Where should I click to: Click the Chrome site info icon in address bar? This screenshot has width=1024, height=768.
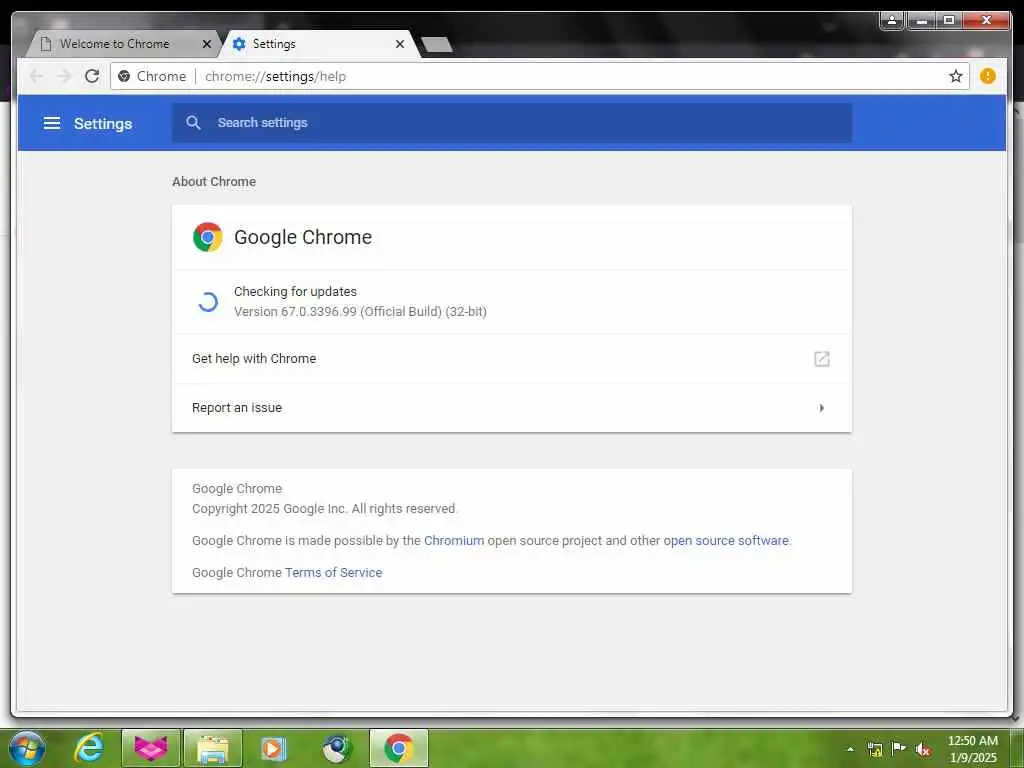pyautogui.click(x=124, y=76)
